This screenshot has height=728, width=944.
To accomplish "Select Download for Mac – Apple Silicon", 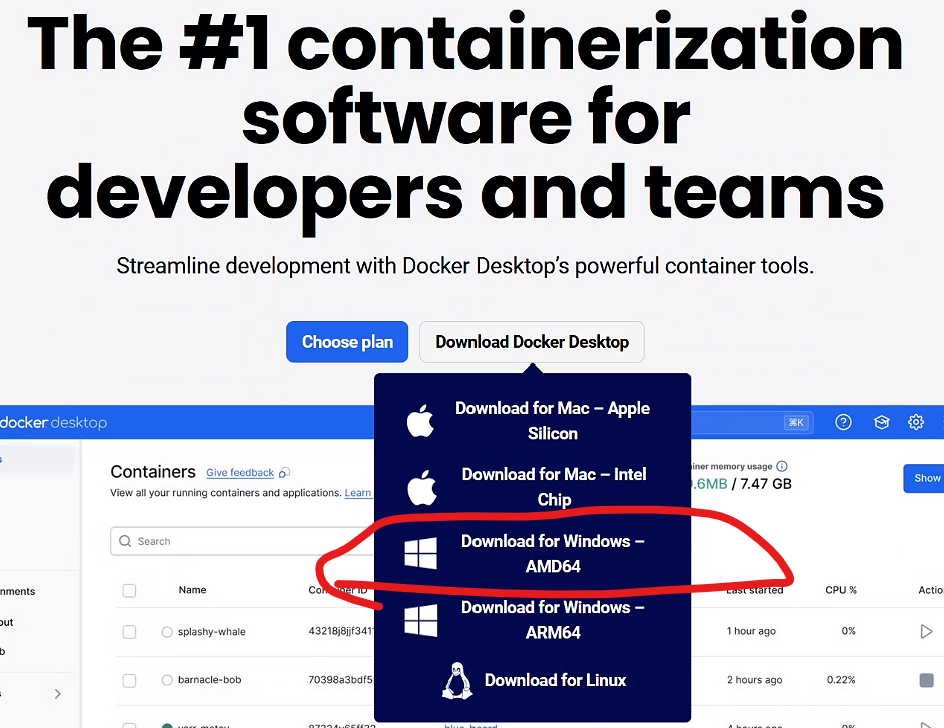I will [532, 421].
